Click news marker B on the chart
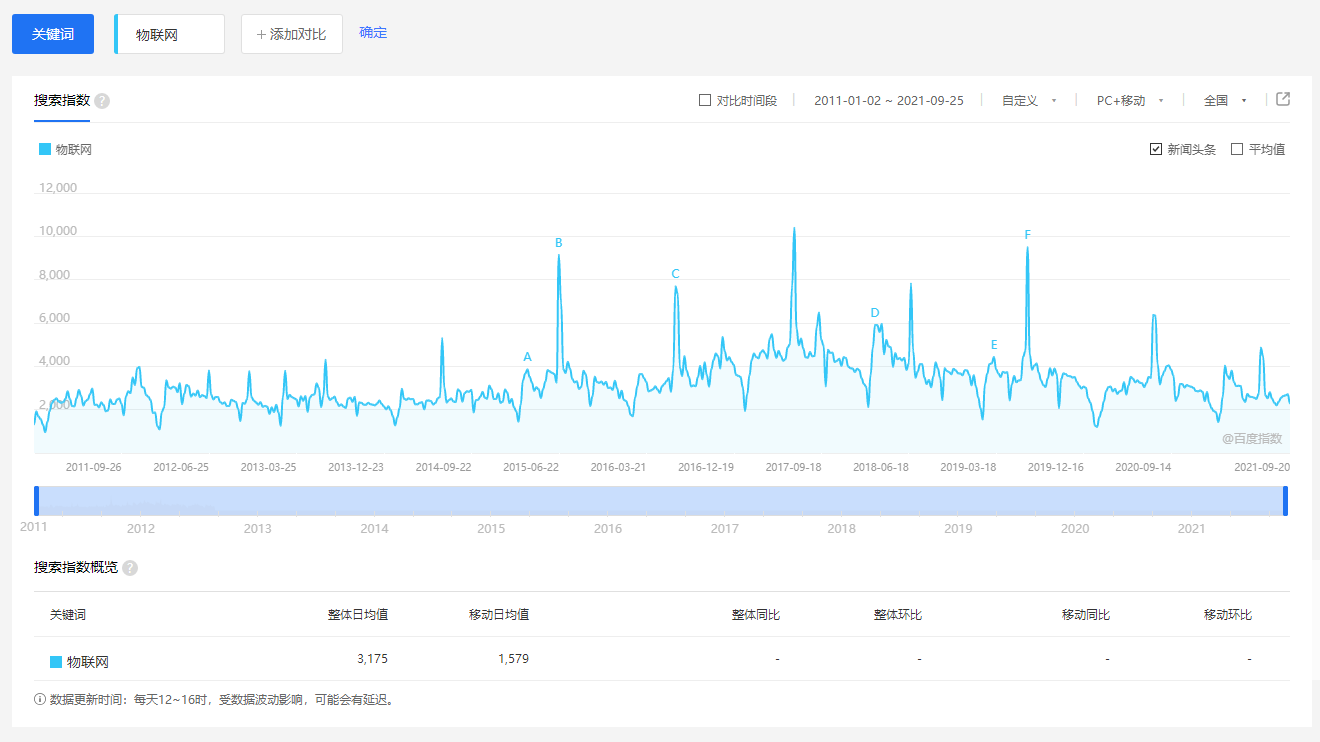 click(x=559, y=243)
